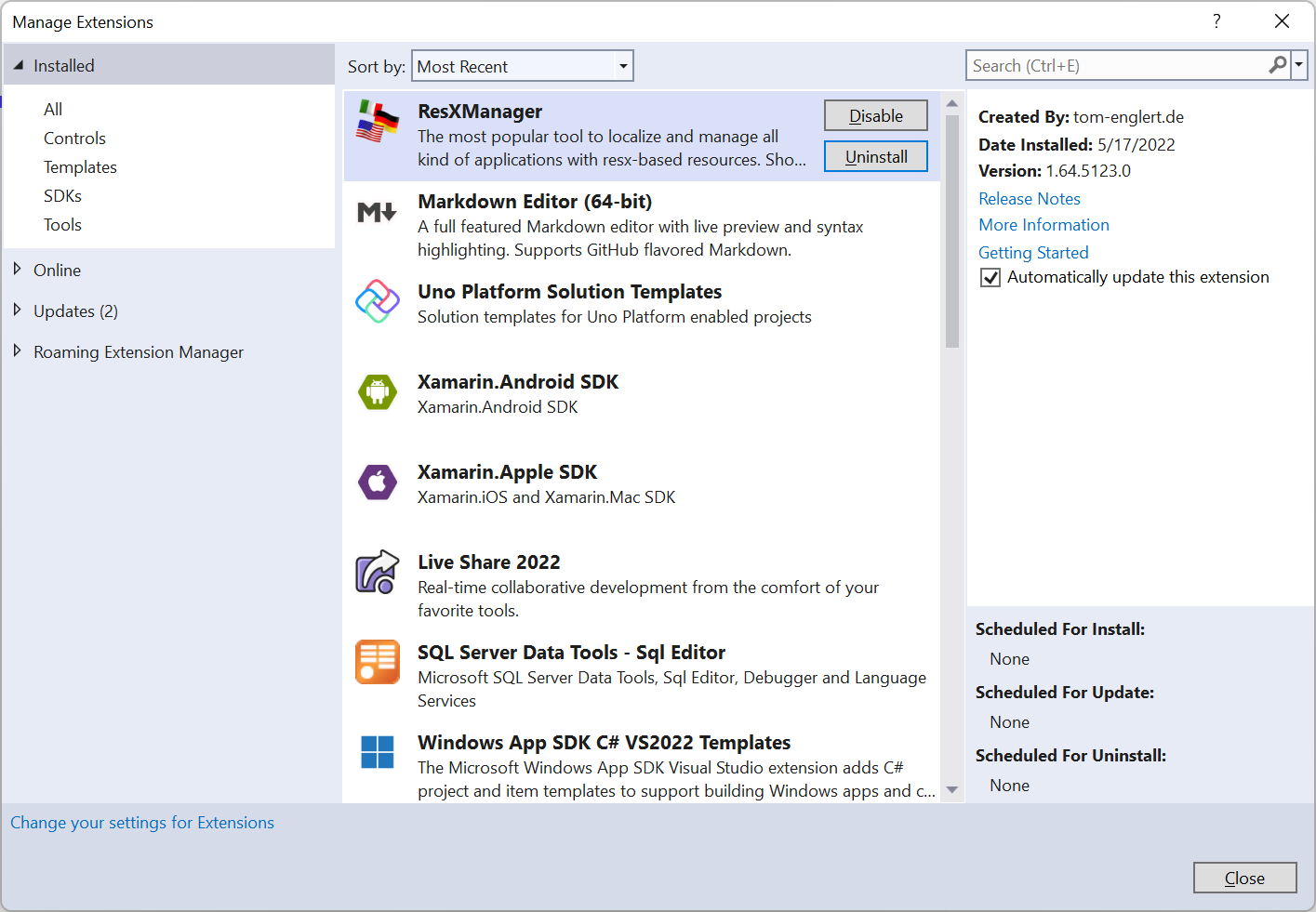Click the Uno Platform Solution Templates icon
The width and height of the screenshot is (1316, 912).
tap(378, 301)
